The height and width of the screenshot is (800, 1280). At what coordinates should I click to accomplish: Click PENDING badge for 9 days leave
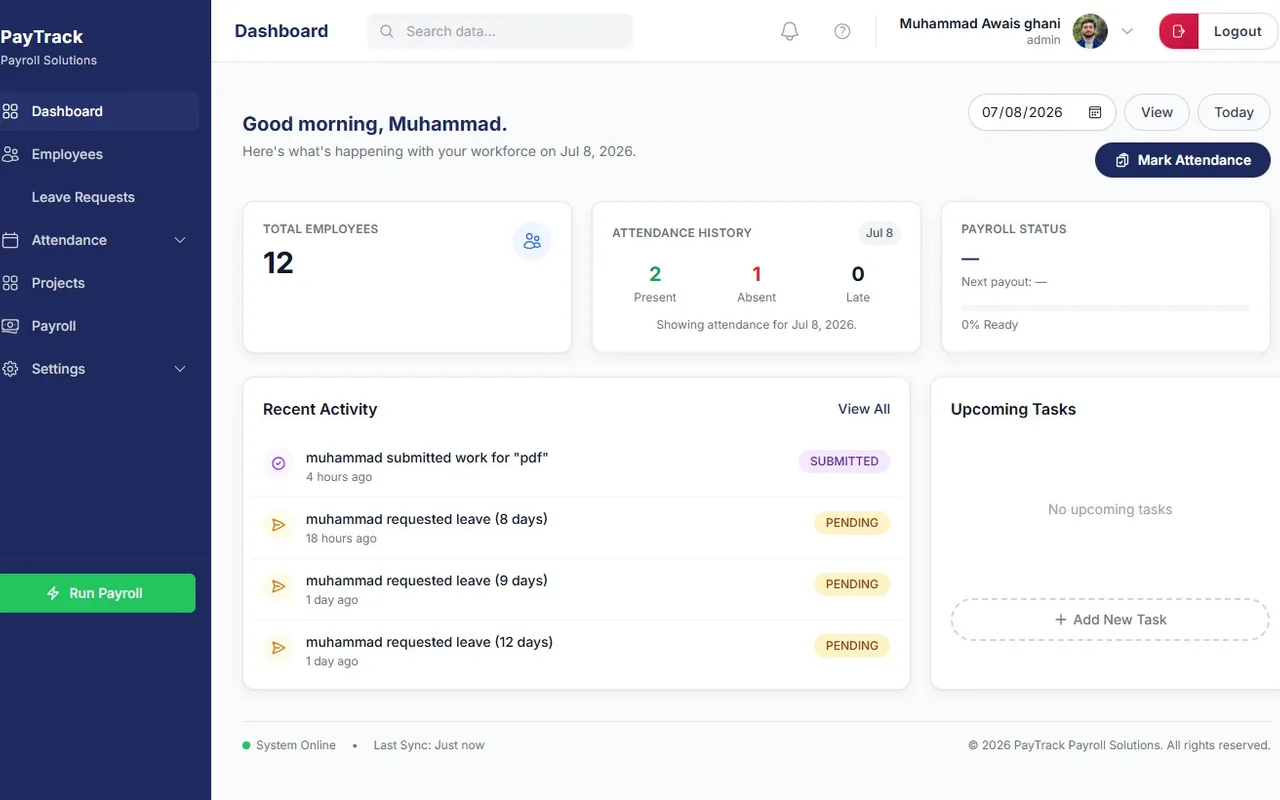tap(852, 584)
